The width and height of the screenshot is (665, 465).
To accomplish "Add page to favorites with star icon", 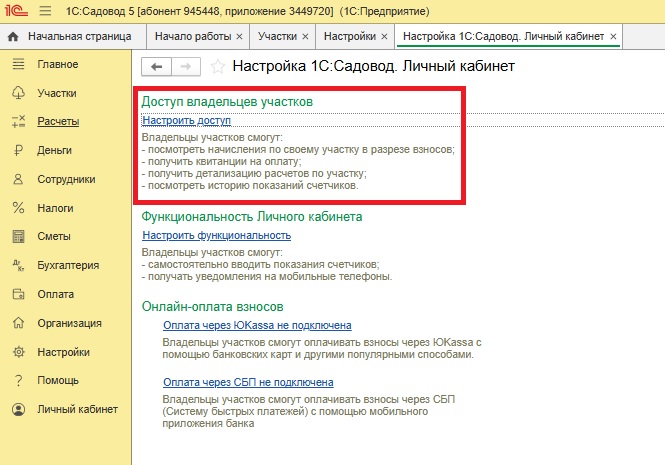I will tap(218, 67).
